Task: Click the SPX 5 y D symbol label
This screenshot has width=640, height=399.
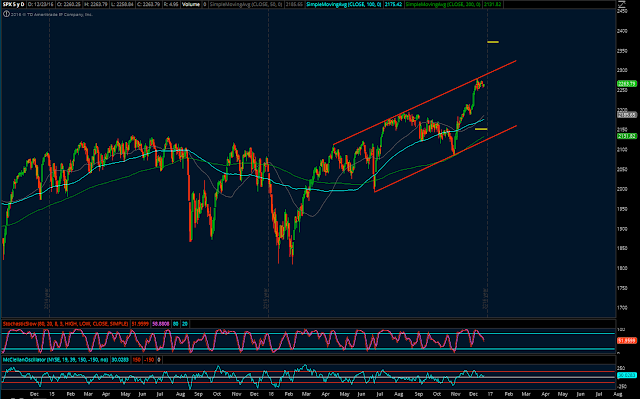Action: [14, 4]
